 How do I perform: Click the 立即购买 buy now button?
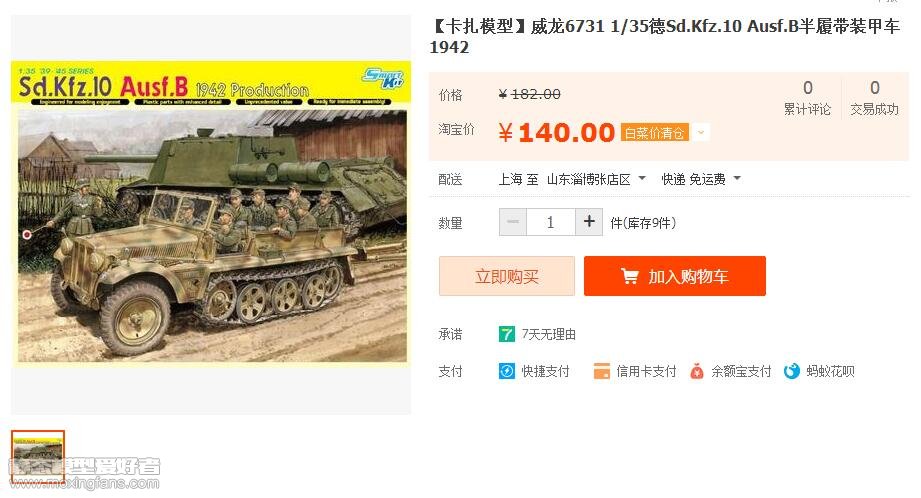[507, 276]
